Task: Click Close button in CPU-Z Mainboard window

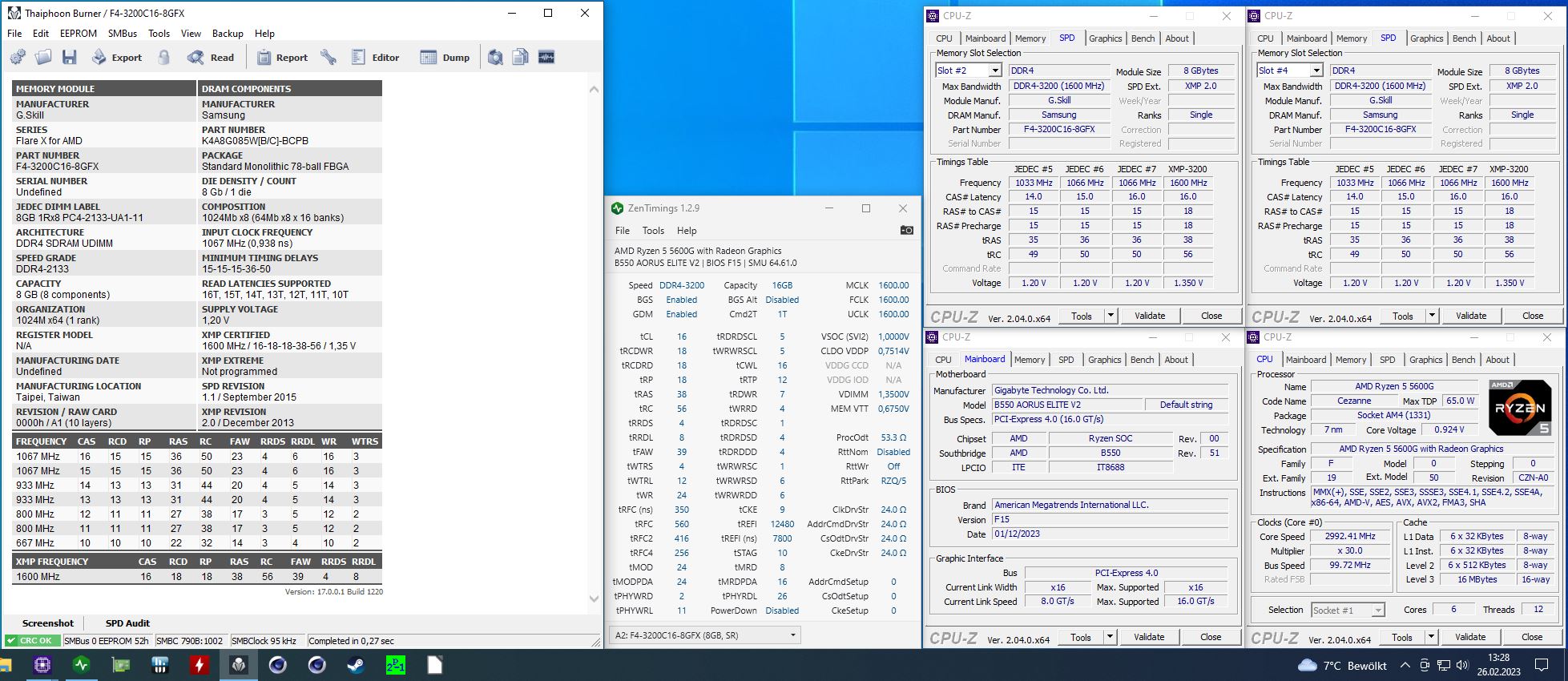Action: tap(1211, 637)
